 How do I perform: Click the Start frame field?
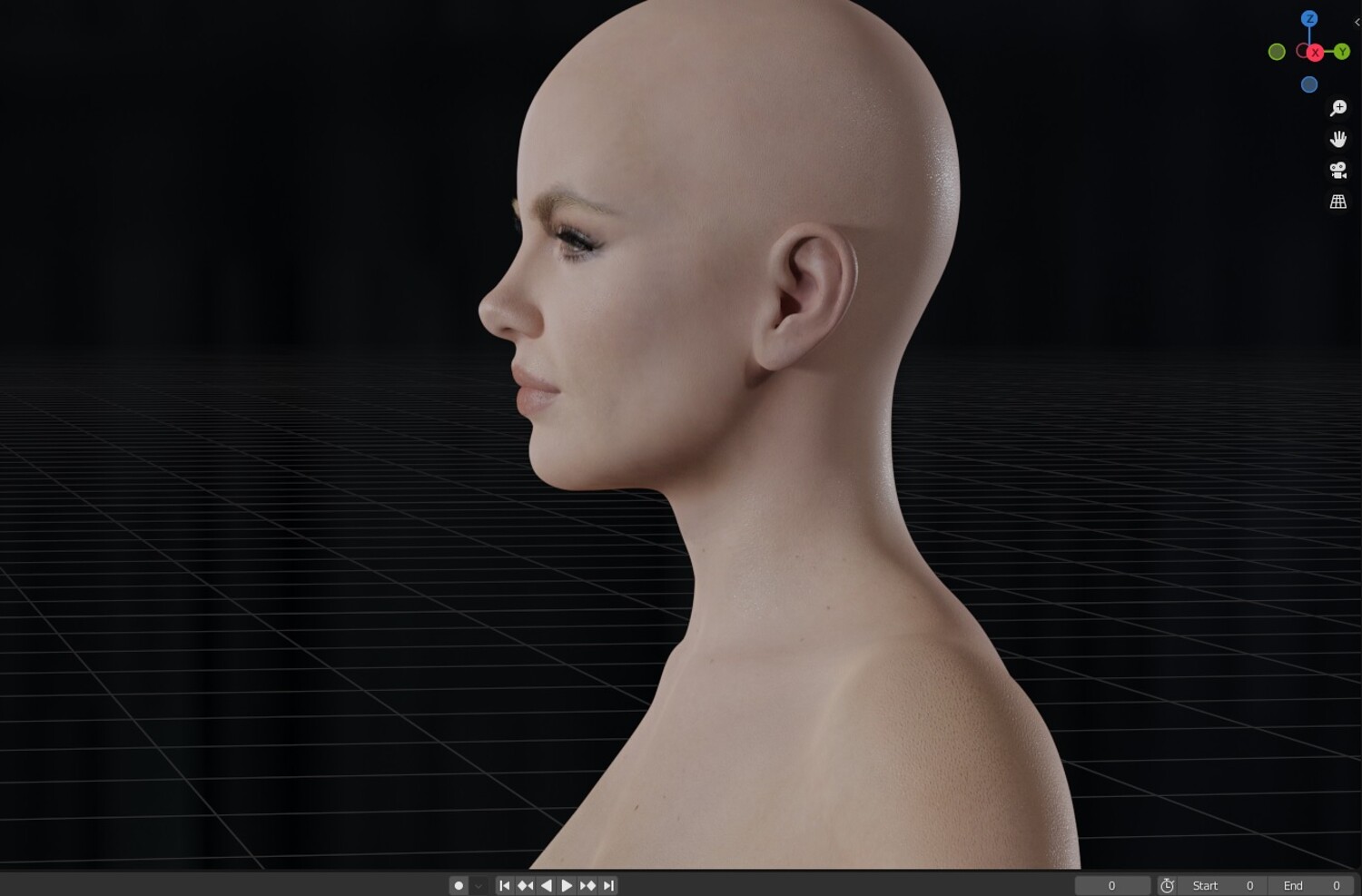tap(1222, 885)
